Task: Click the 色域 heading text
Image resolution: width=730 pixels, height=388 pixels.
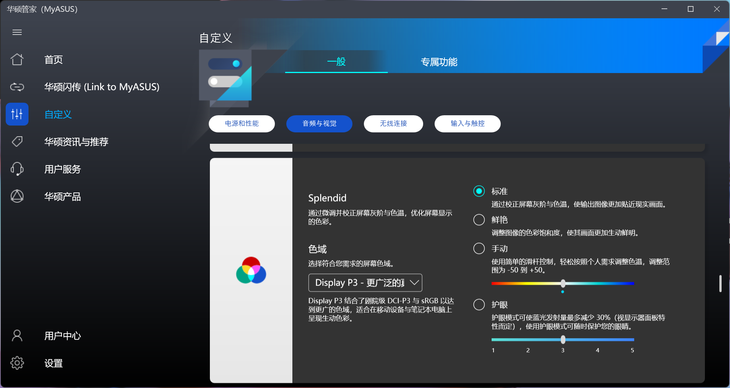Action: pos(318,249)
